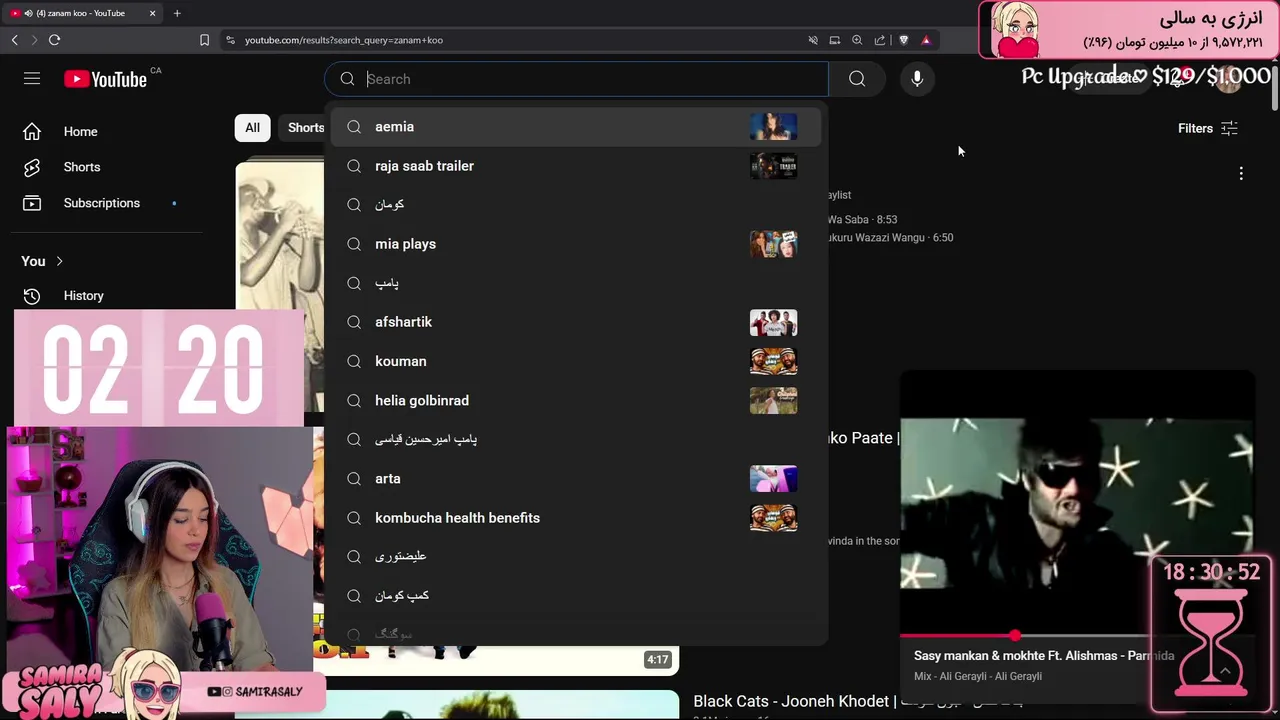Choose the 'کومان' search suggestion
The height and width of the screenshot is (720, 1280).
point(576,204)
